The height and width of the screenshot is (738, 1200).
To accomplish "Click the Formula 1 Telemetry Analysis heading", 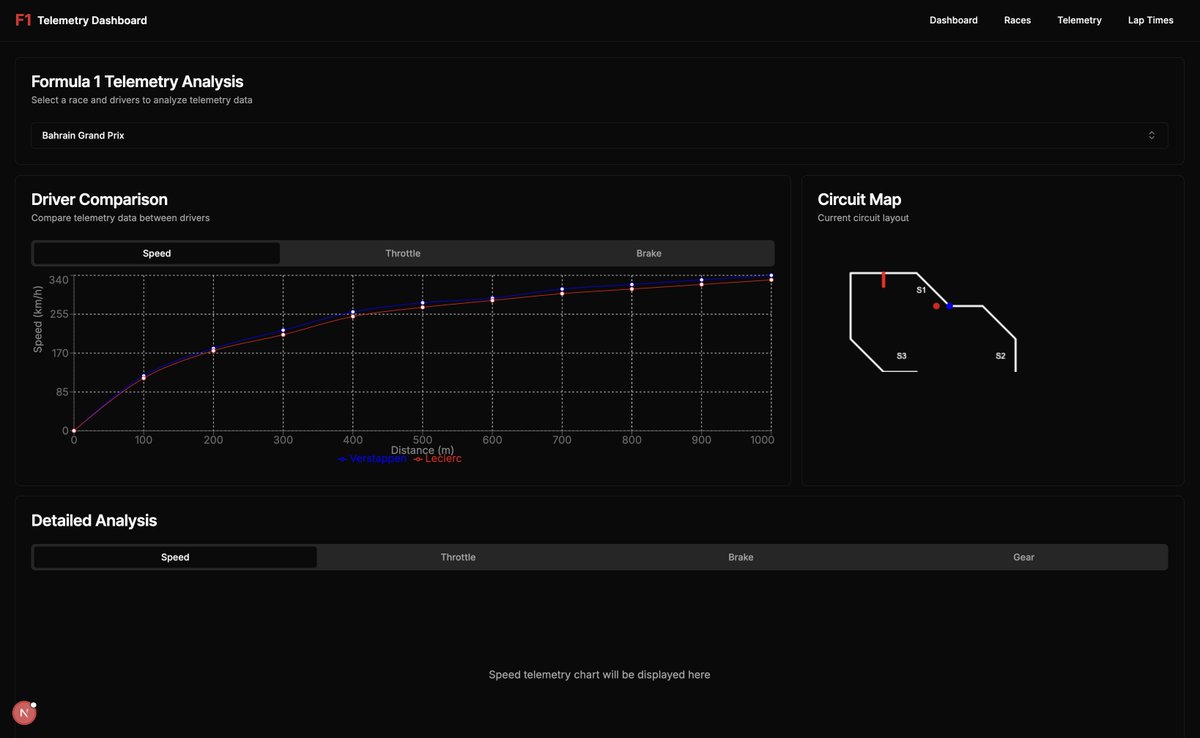I will pos(137,82).
